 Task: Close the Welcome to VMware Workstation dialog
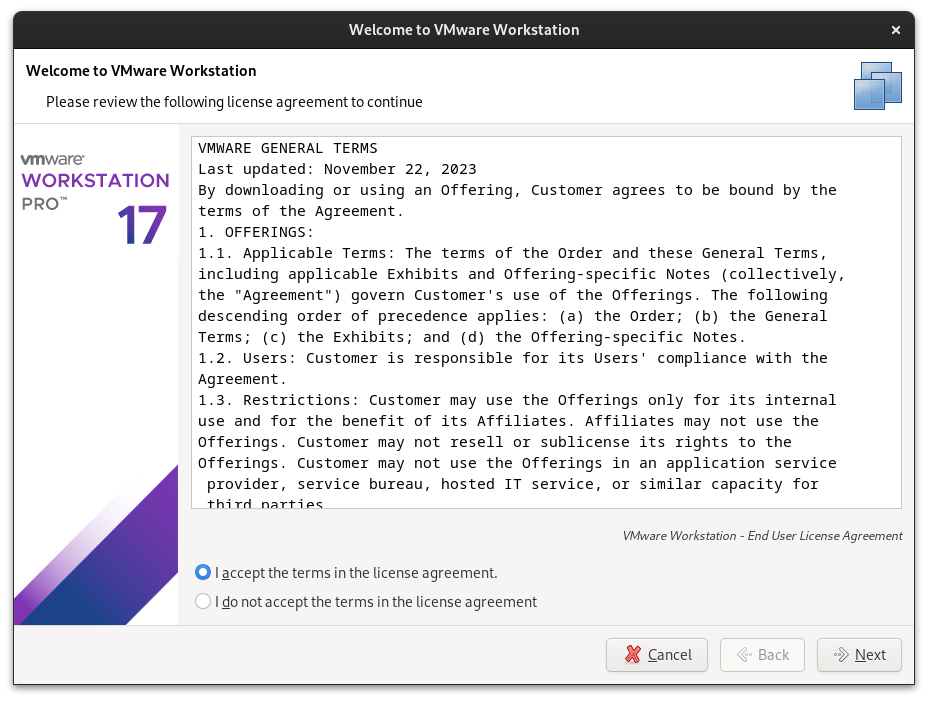tap(895, 30)
